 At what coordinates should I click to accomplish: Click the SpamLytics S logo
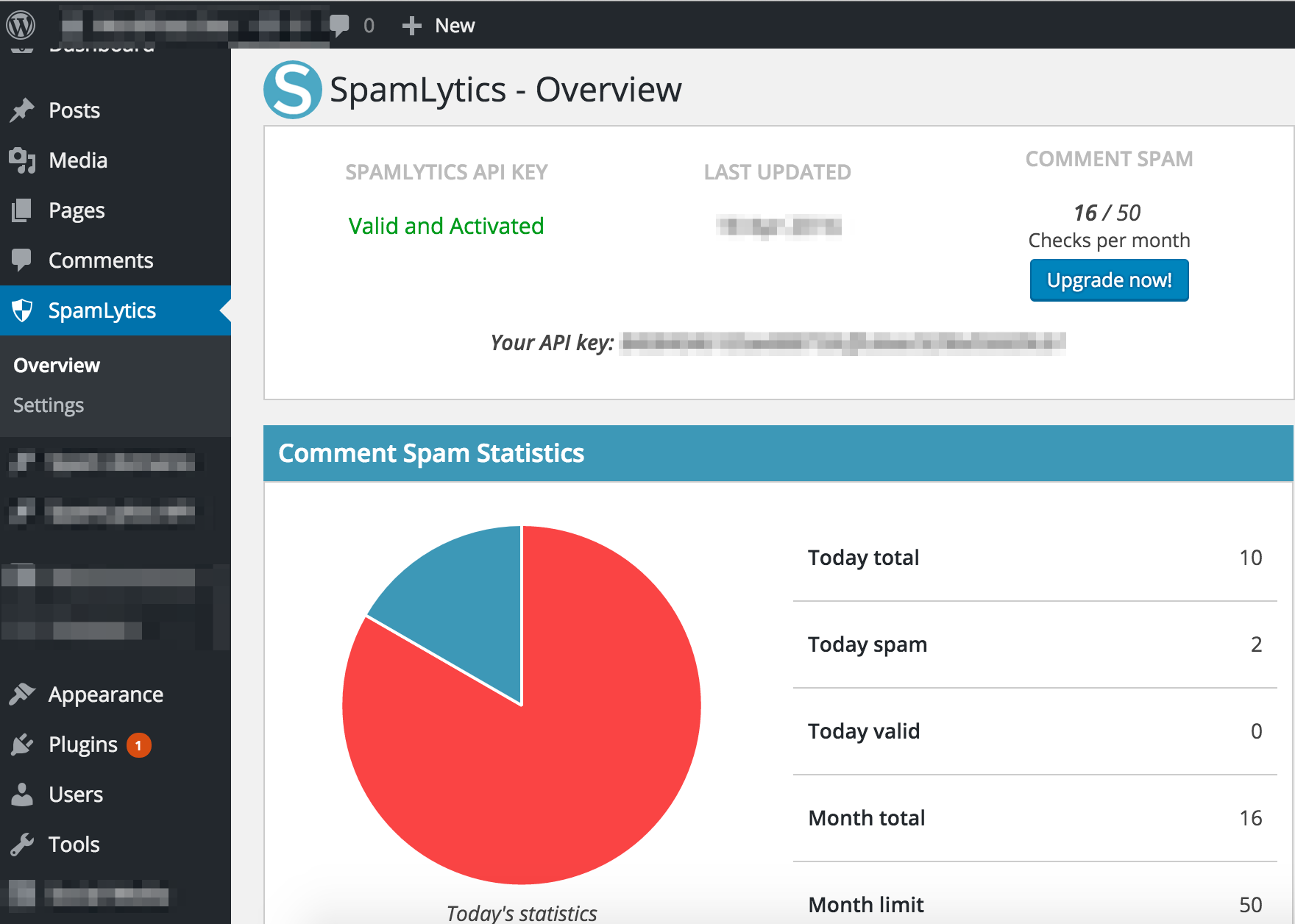[292, 90]
